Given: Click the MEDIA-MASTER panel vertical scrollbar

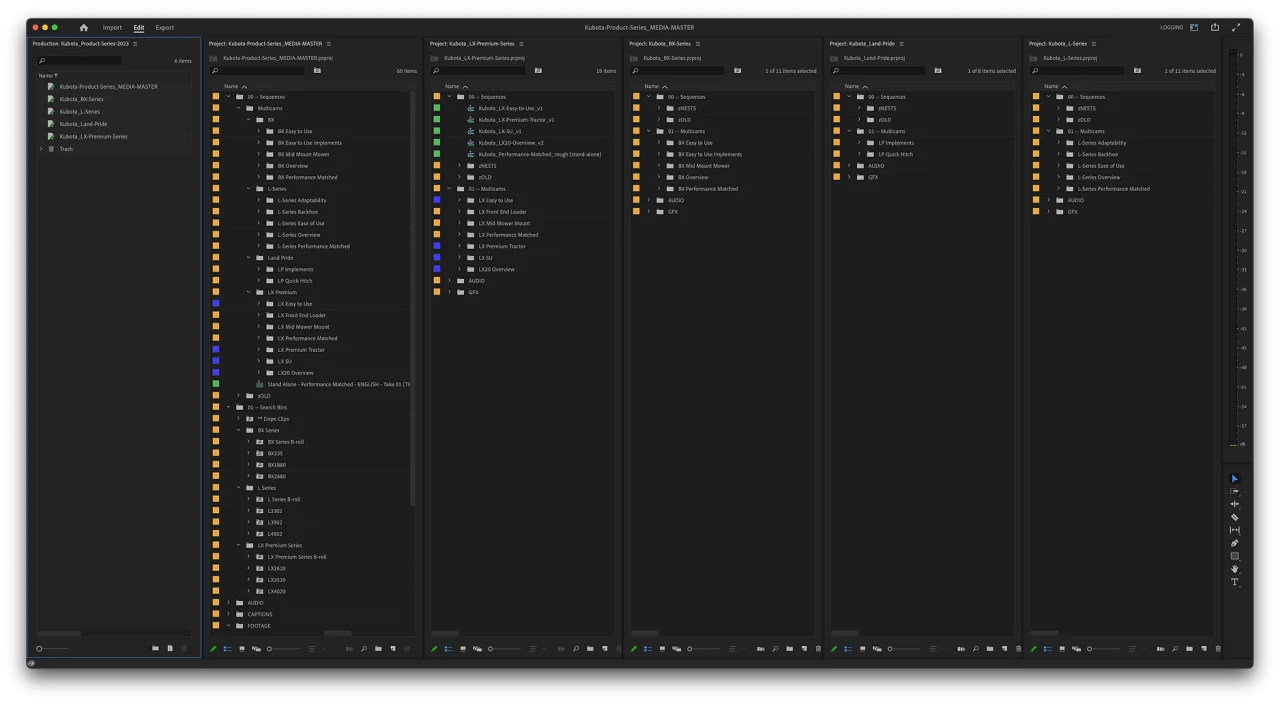Looking at the screenshot, I should pos(413,300).
